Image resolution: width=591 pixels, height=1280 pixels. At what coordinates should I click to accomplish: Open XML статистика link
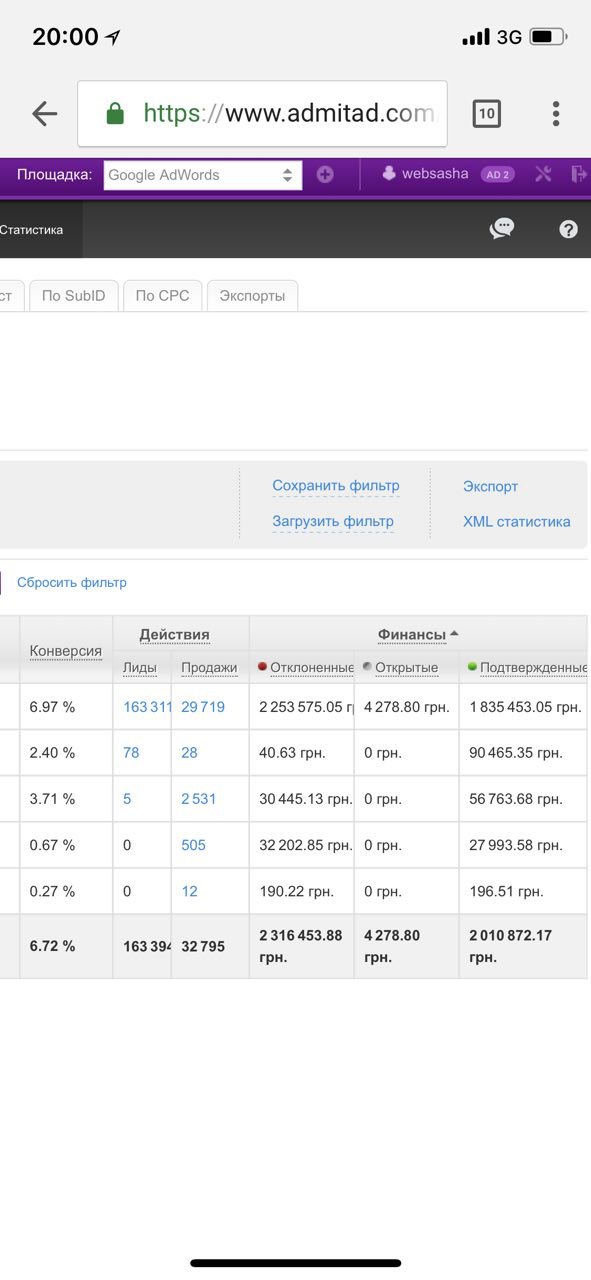[517, 522]
